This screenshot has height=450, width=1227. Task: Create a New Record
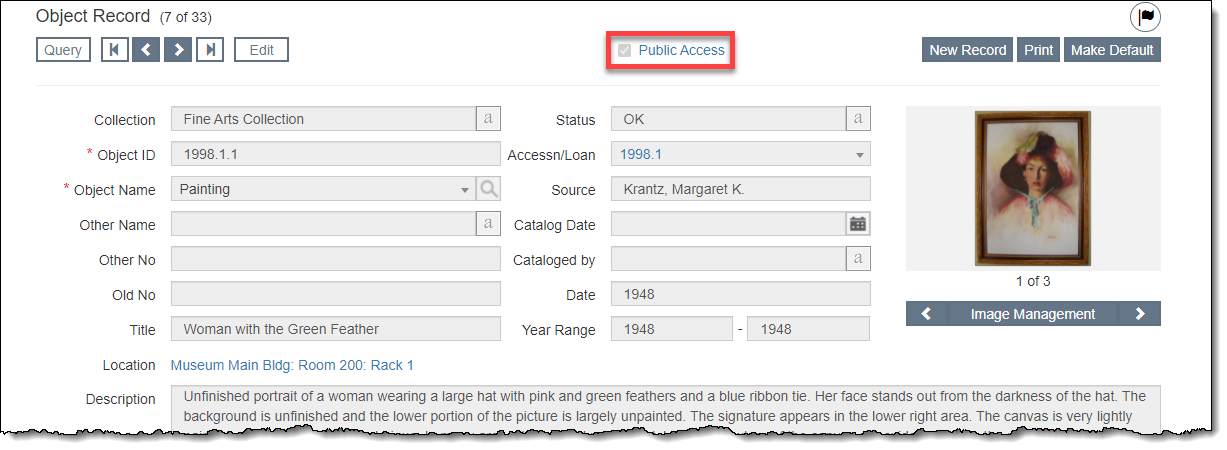967,50
